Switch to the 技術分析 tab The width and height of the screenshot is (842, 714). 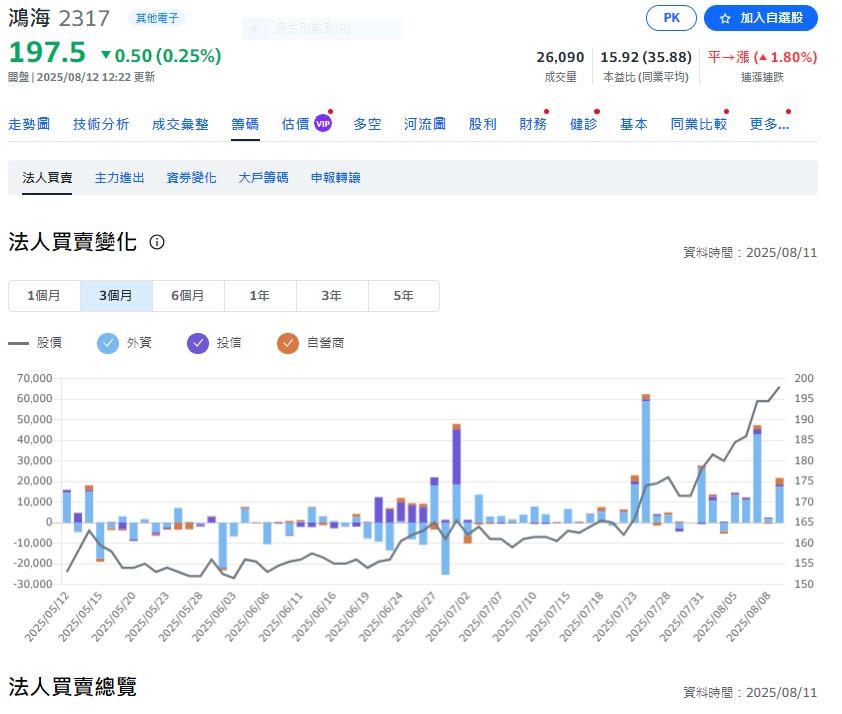(x=101, y=123)
